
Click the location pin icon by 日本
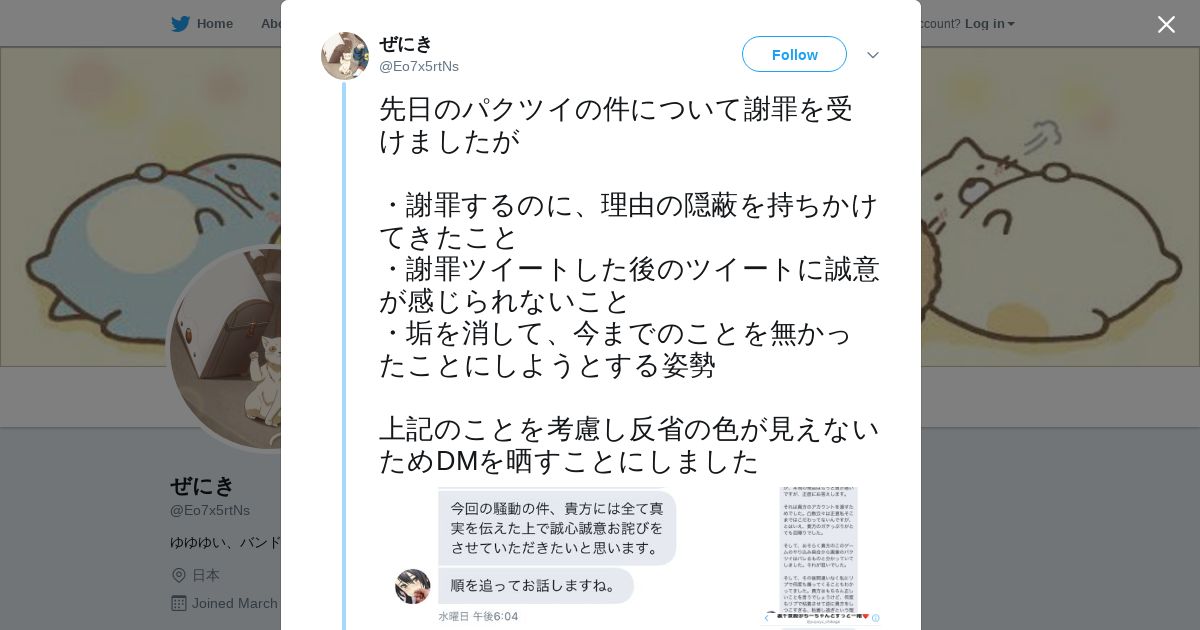click(179, 575)
